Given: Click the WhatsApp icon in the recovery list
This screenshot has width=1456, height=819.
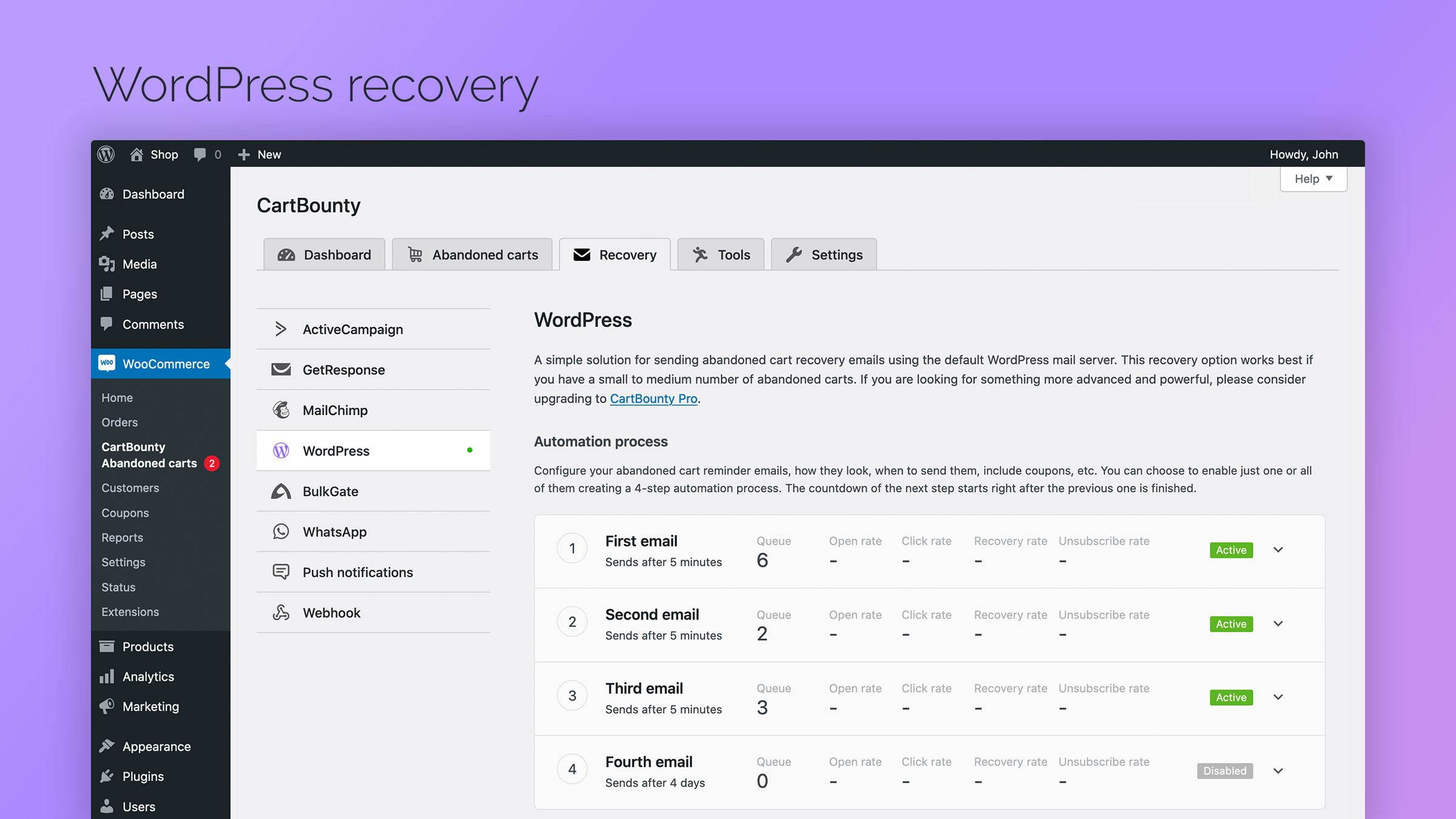Looking at the screenshot, I should pos(281,531).
